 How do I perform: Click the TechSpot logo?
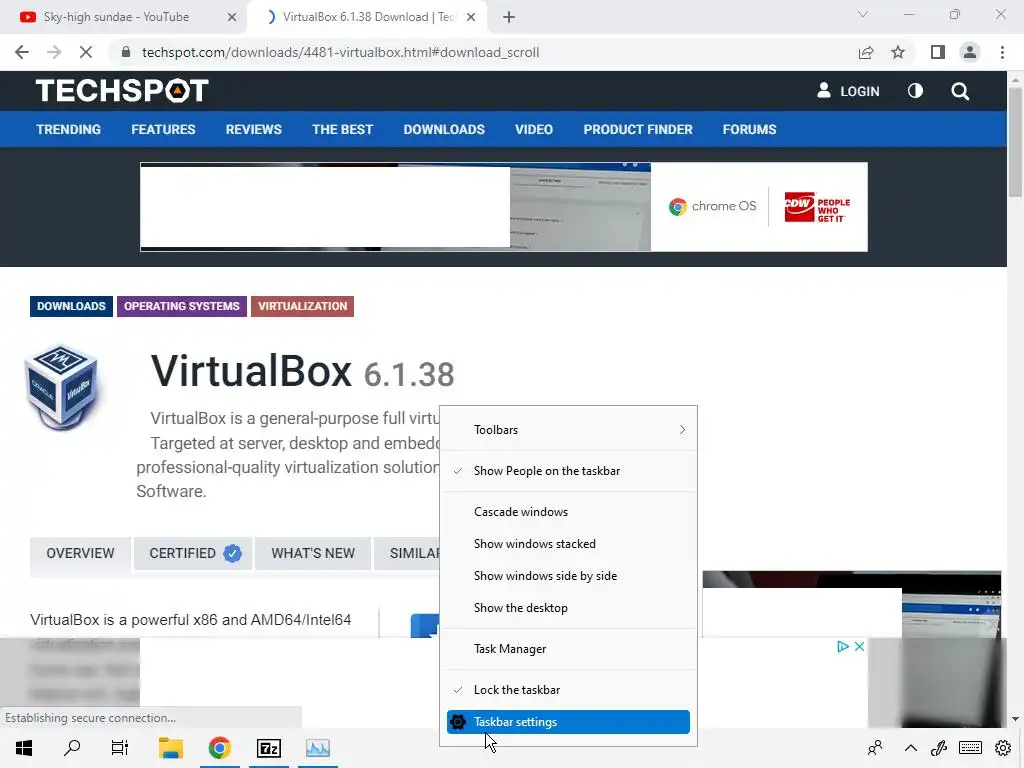tap(122, 91)
